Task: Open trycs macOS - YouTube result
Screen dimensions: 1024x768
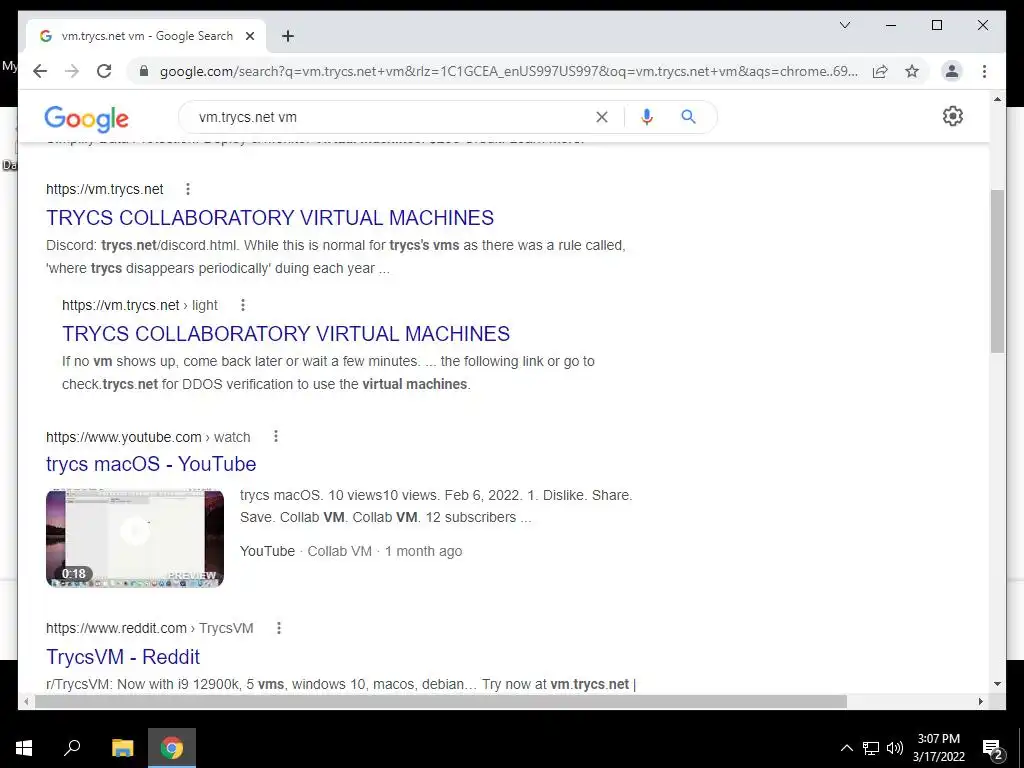Action: (151, 464)
